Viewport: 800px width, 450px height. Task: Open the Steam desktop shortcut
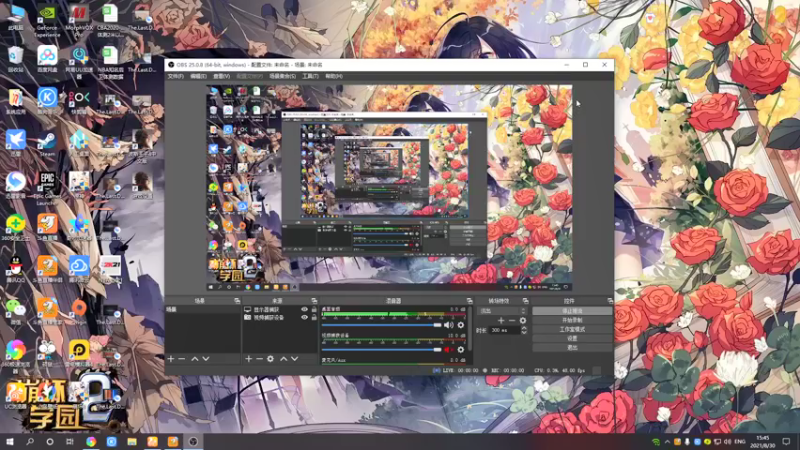coord(47,144)
